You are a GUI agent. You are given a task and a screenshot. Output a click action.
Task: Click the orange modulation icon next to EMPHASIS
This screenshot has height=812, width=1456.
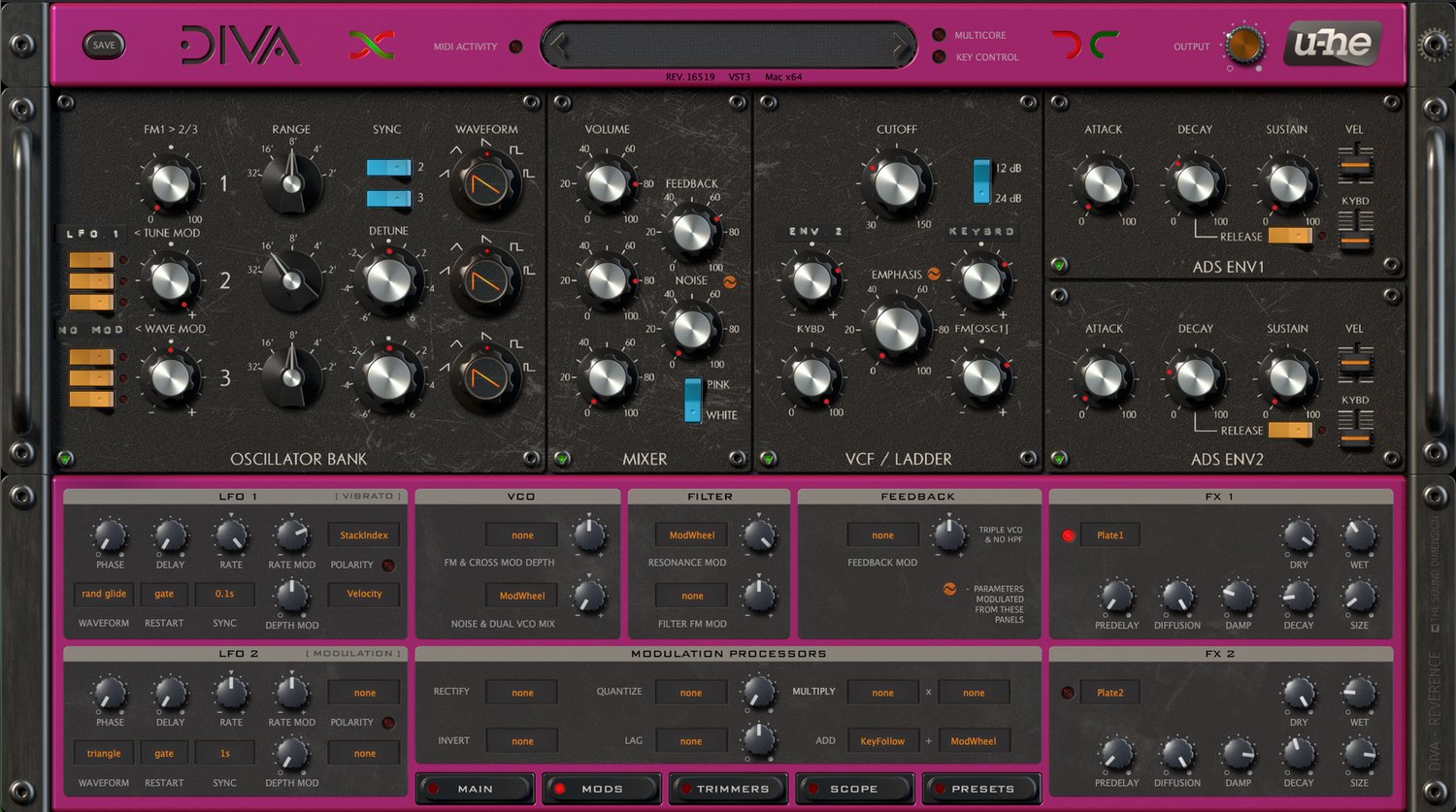point(934,275)
